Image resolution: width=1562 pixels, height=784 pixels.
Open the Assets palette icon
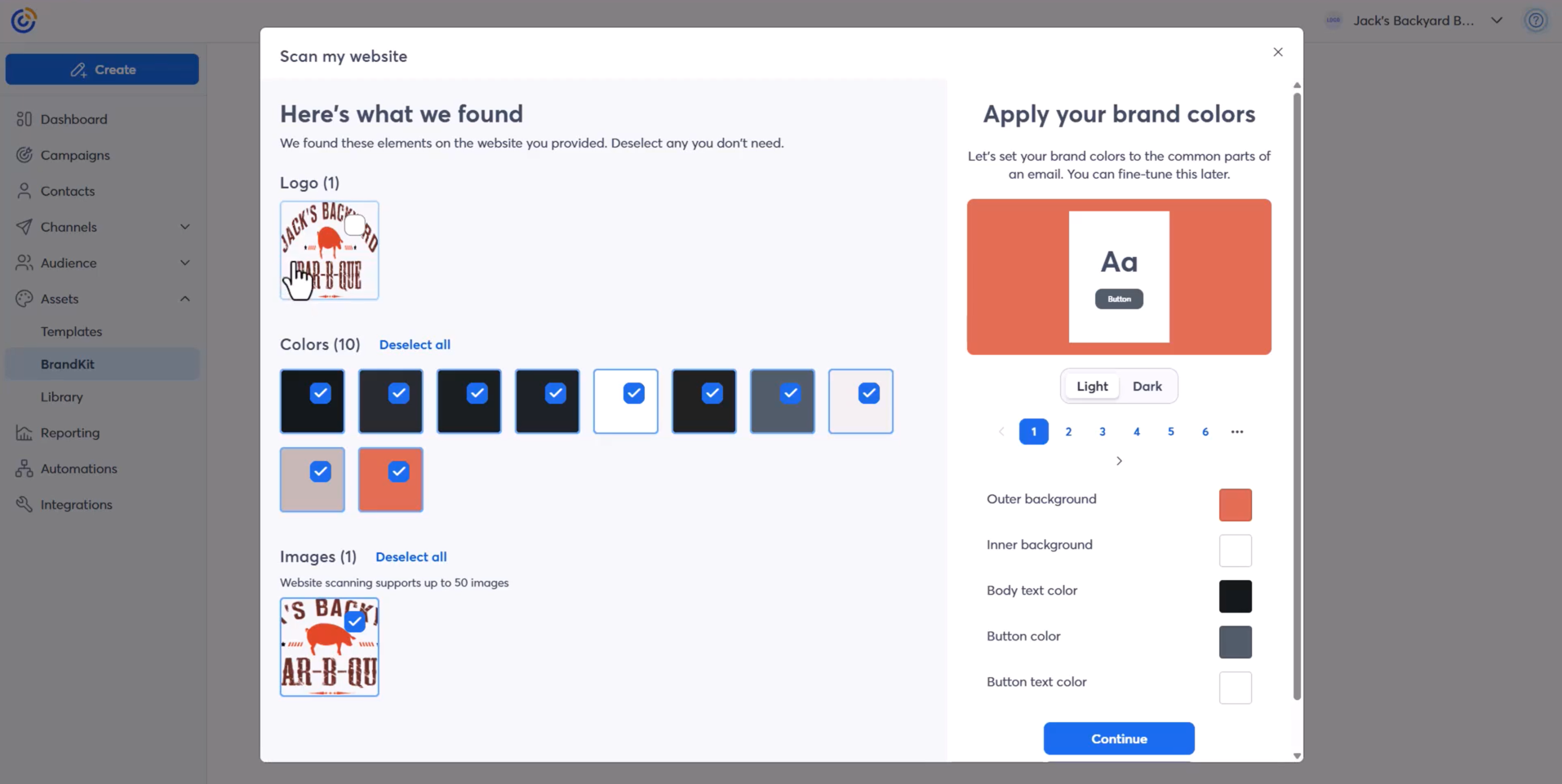[24, 299]
